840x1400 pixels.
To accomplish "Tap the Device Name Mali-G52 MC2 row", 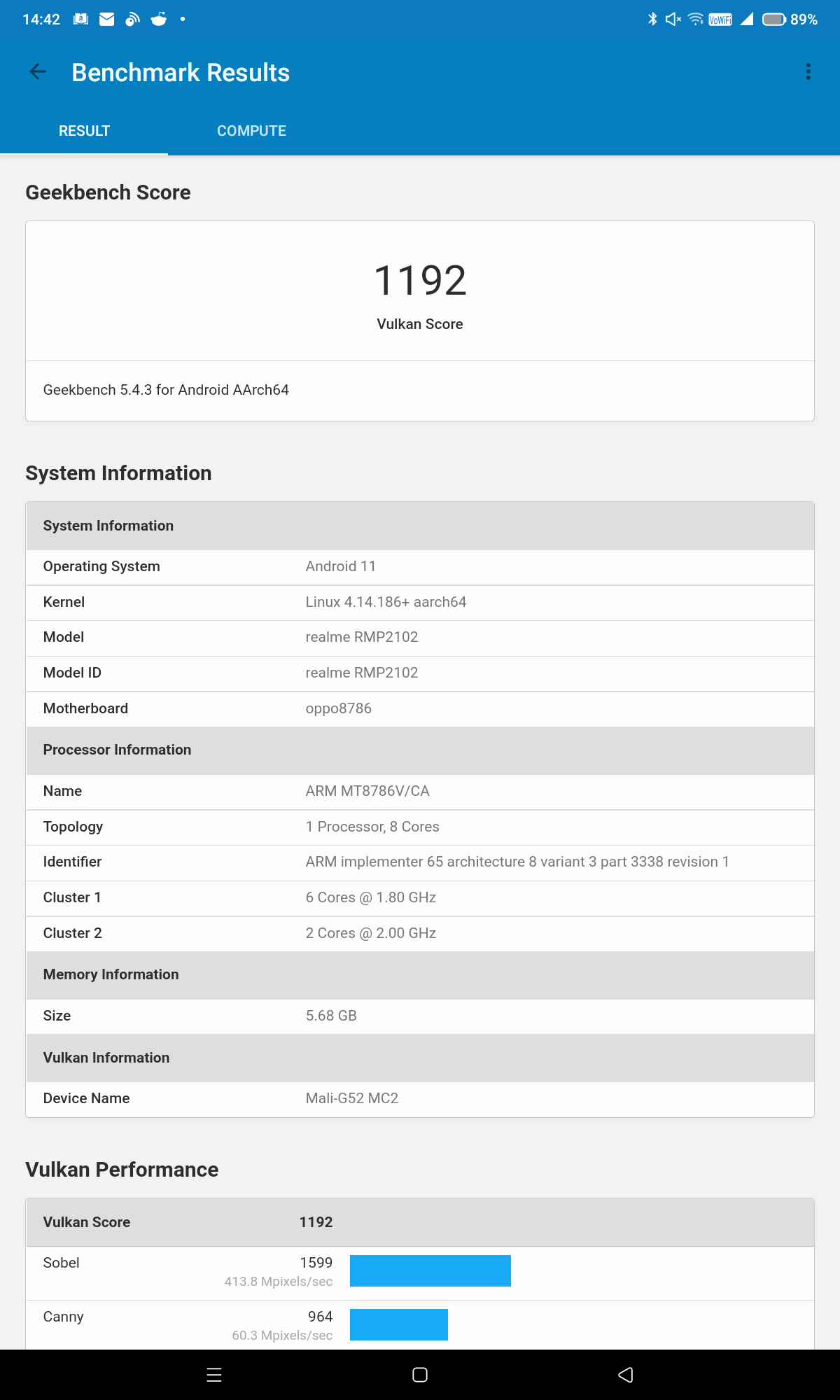I will [x=420, y=1099].
